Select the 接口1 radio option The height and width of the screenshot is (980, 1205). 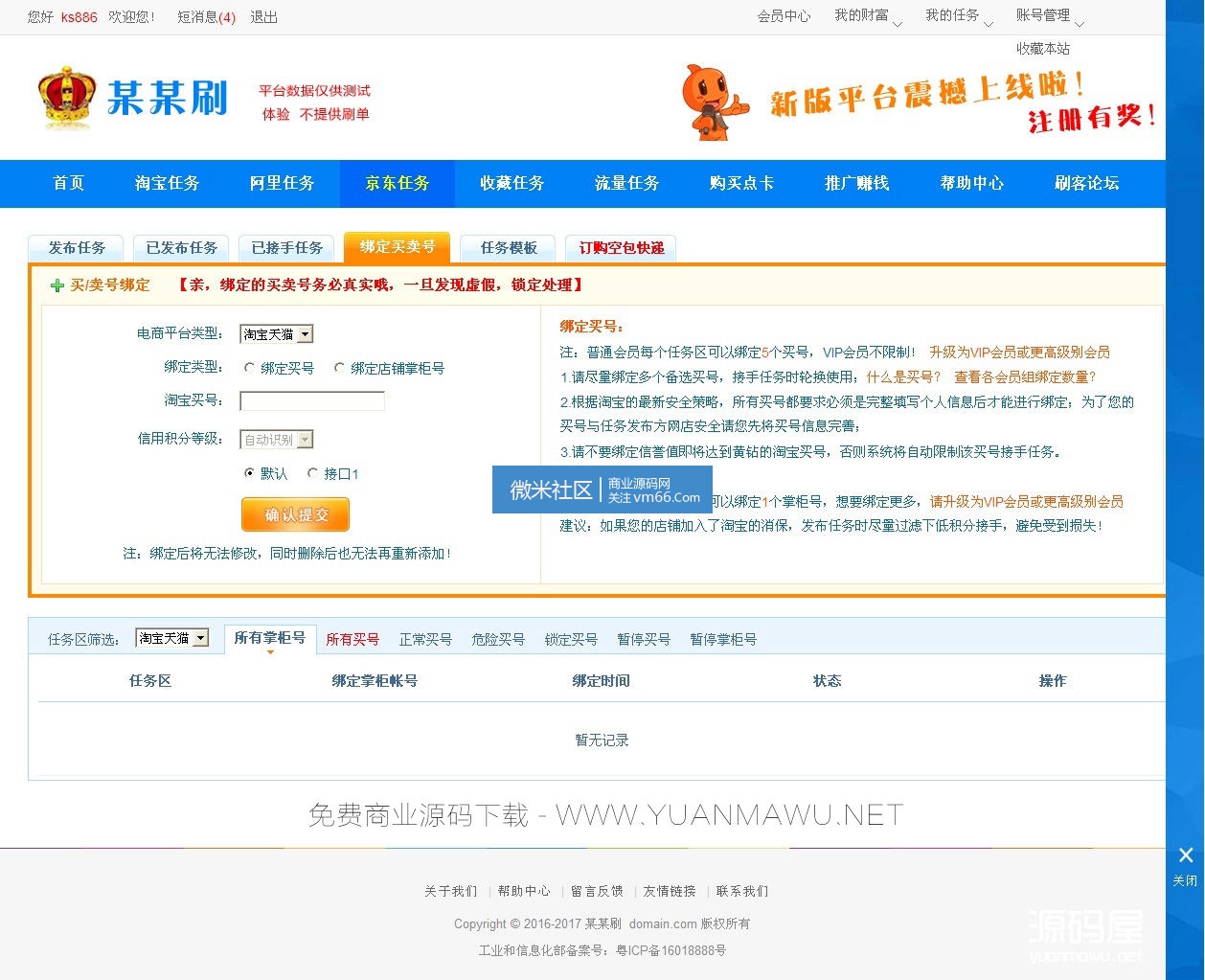point(312,473)
